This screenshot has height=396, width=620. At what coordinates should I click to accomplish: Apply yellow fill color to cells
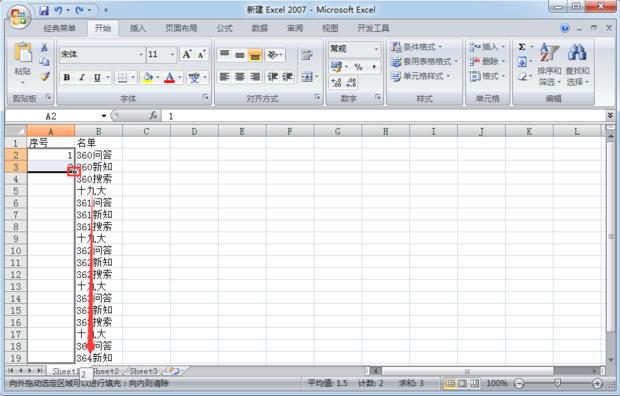pos(148,78)
